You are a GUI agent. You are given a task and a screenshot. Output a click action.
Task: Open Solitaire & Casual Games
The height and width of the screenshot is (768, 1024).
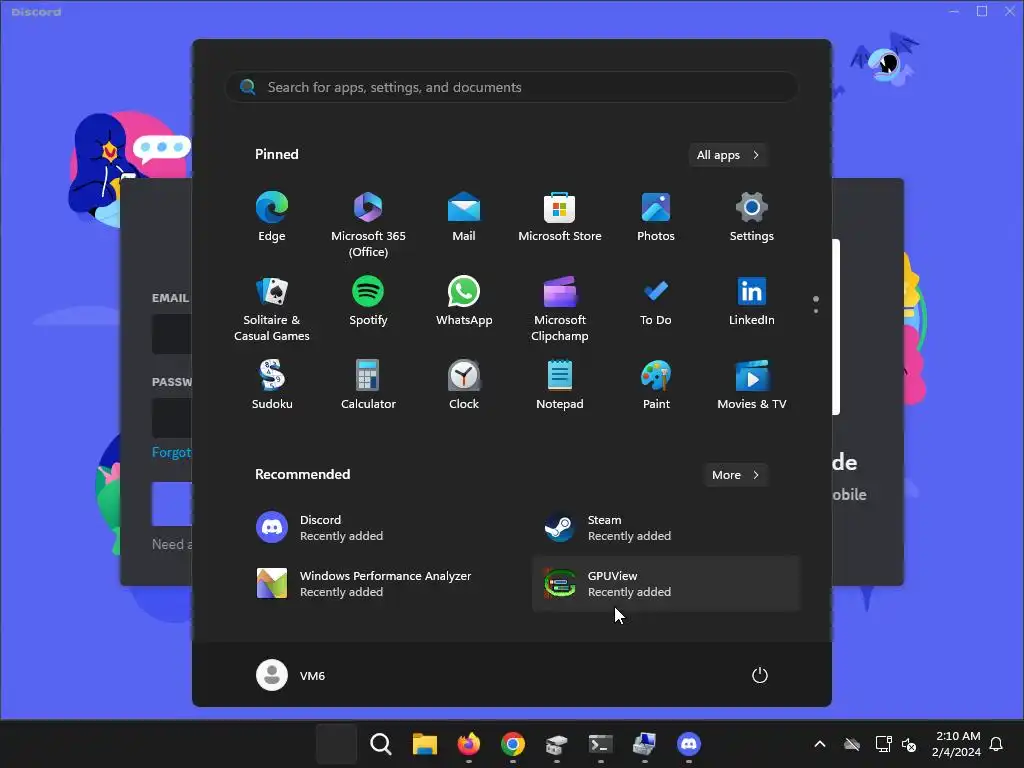(272, 308)
